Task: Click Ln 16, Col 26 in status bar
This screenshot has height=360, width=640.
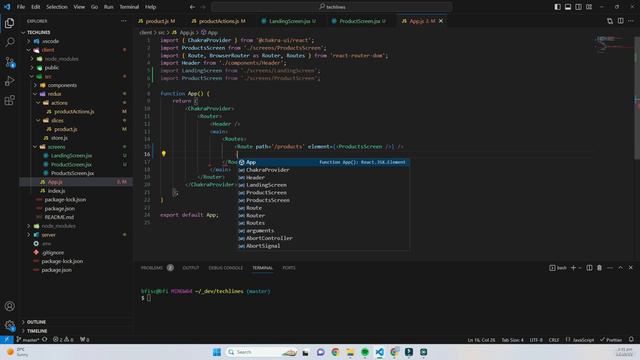Action: point(481,340)
